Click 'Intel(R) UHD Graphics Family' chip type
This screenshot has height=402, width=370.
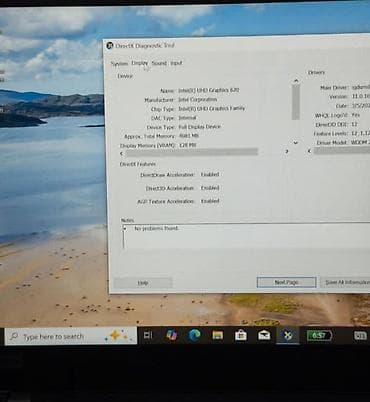tap(212, 108)
